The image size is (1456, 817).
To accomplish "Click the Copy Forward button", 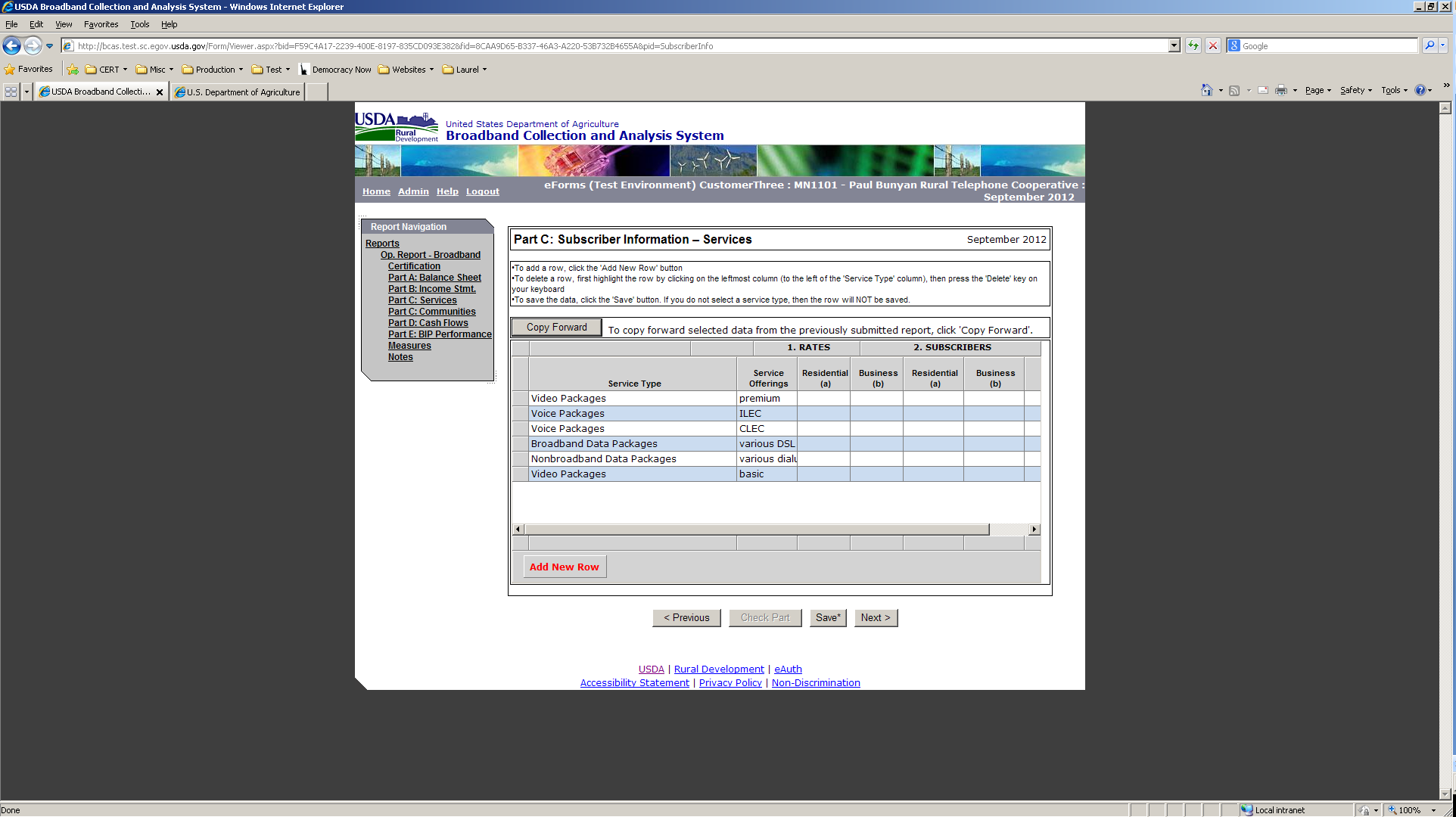I will (x=556, y=328).
